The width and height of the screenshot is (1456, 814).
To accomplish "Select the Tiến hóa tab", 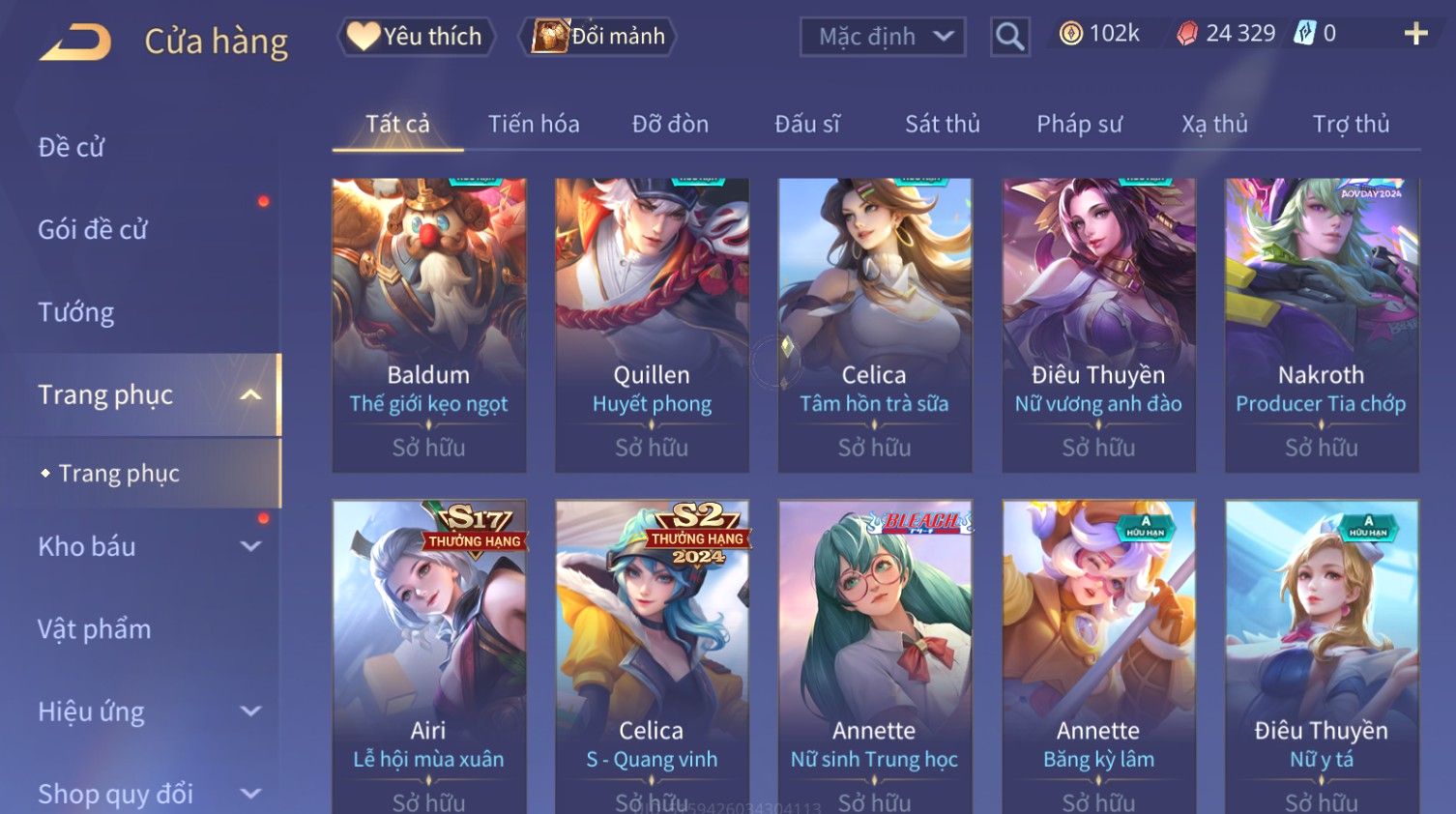I will click(x=534, y=124).
